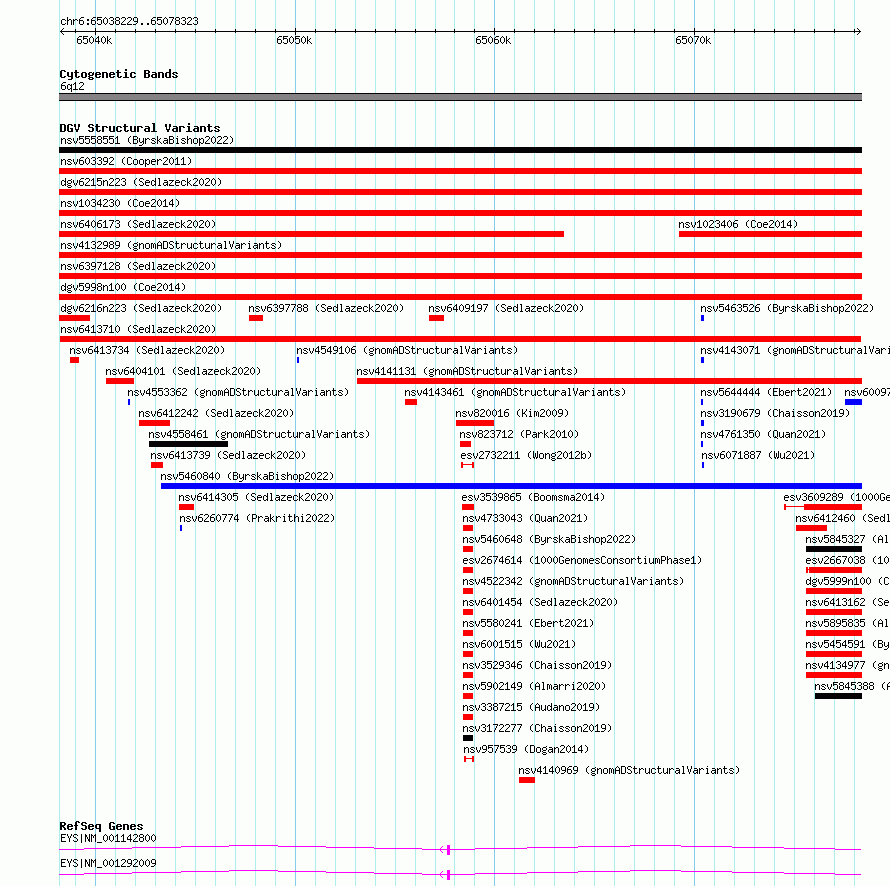Select EYS|NM_001292009 transcript label
This screenshot has width=890, height=886.
click(108, 863)
